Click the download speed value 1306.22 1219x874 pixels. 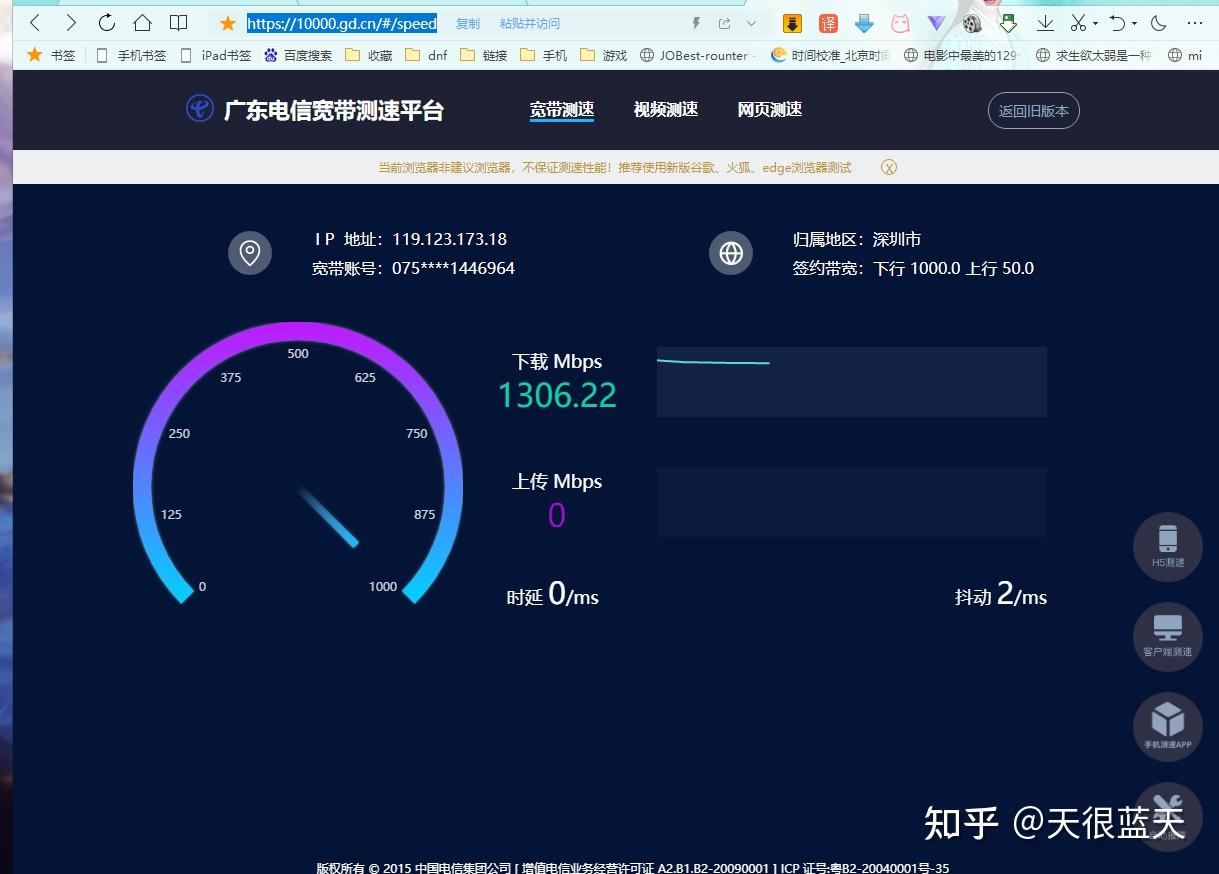point(557,396)
